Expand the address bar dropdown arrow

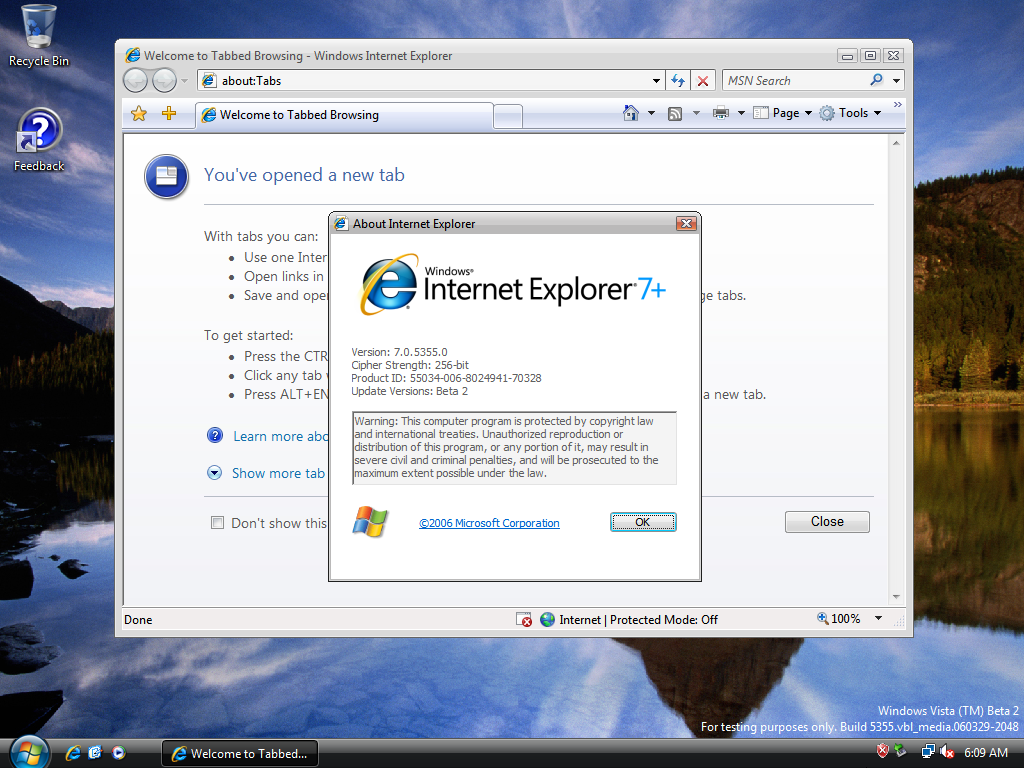click(656, 80)
